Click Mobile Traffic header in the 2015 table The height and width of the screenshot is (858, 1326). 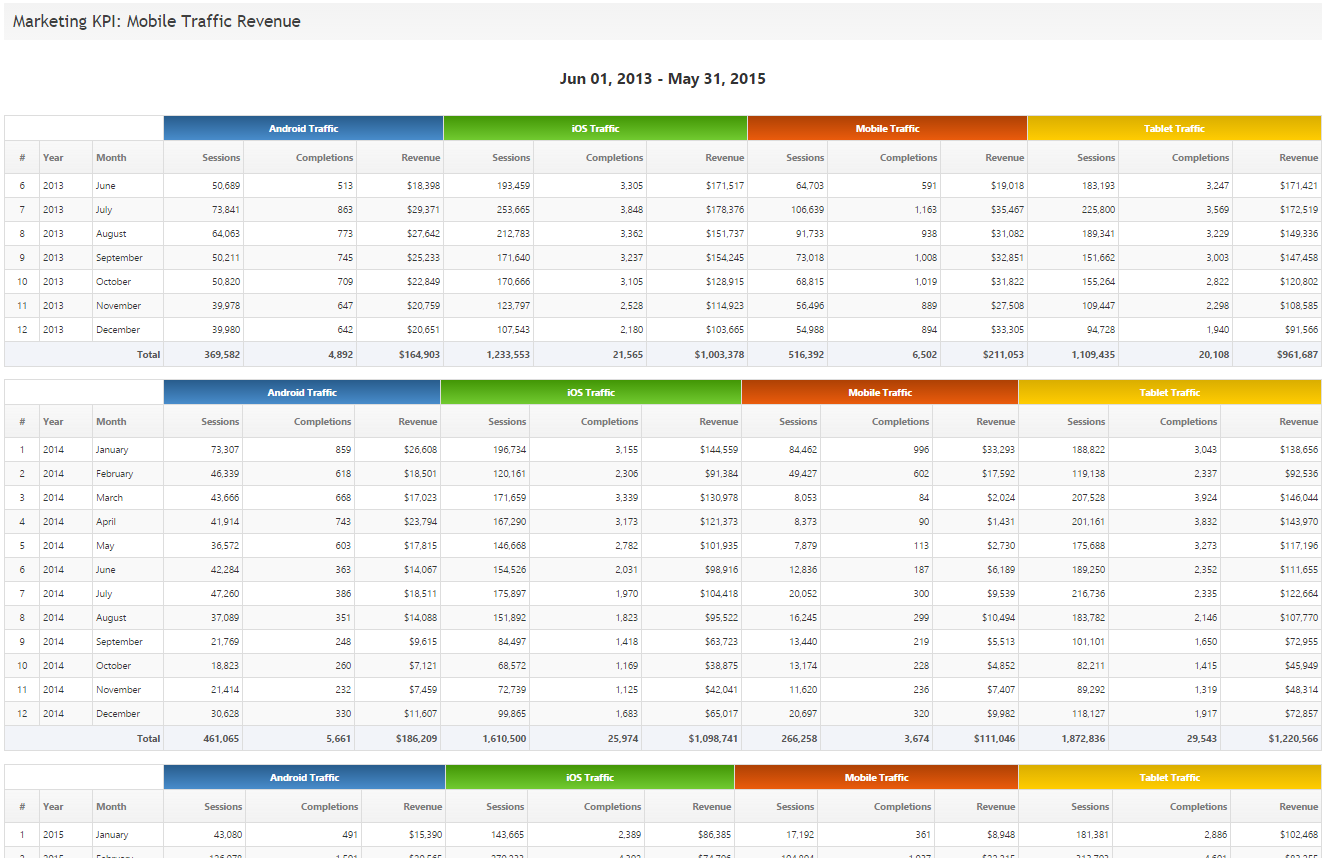pos(876,778)
